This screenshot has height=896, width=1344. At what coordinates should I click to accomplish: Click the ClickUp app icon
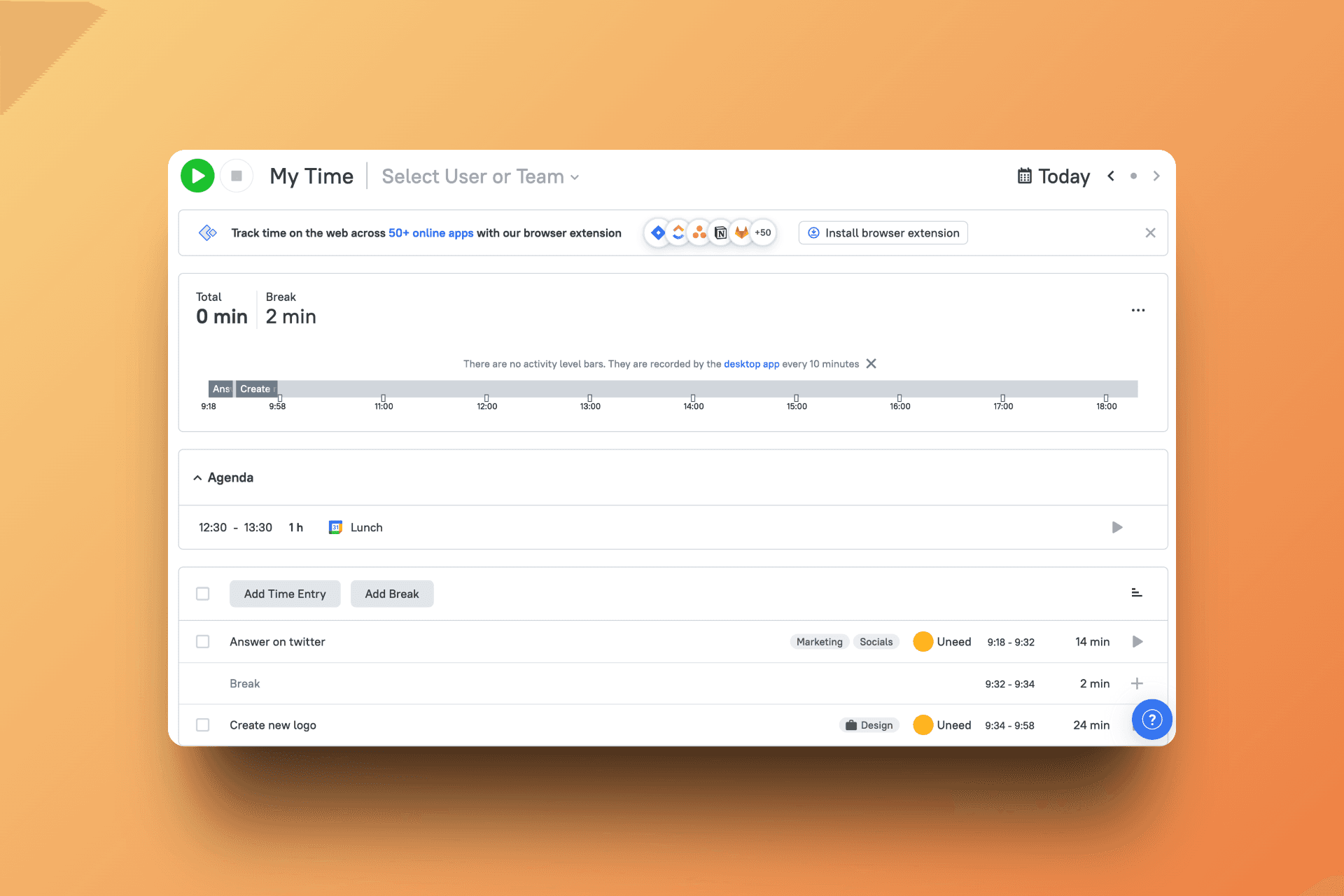point(678,232)
